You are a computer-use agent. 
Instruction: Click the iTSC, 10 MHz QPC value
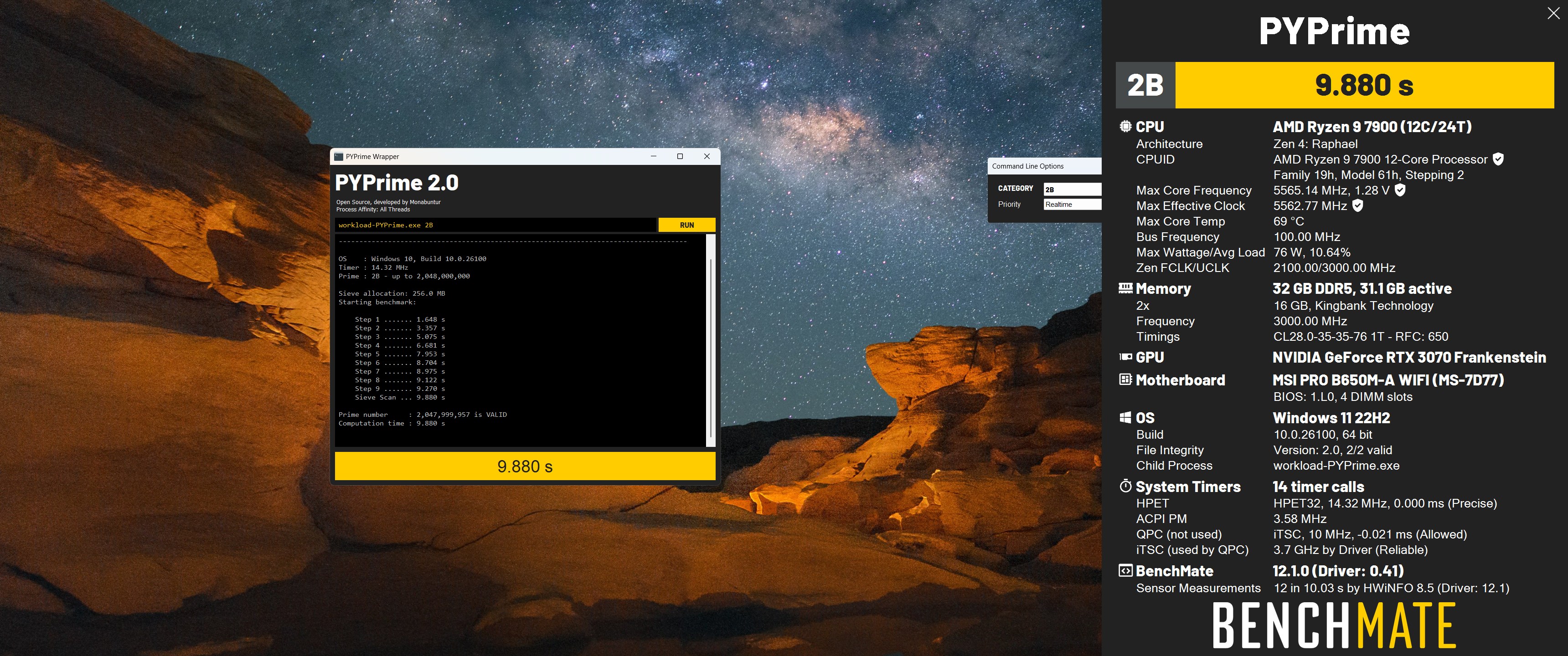coord(1370,534)
